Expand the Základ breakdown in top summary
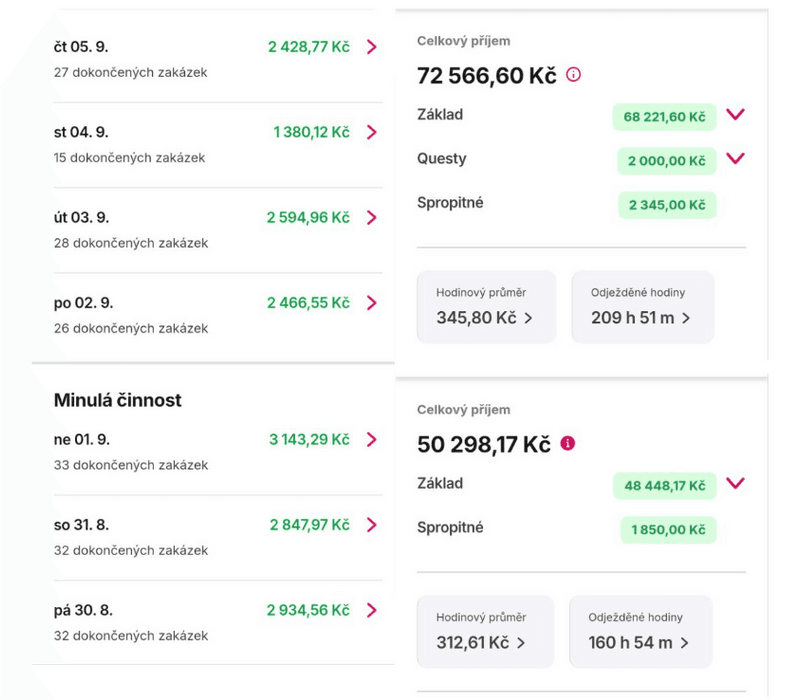 (733, 115)
